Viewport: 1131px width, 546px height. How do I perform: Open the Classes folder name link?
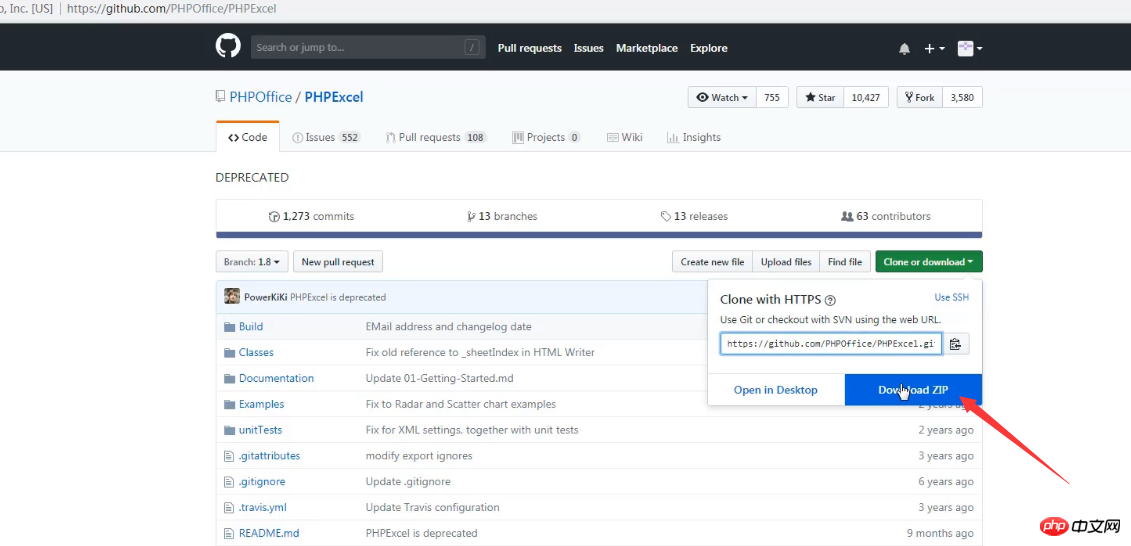pos(256,353)
